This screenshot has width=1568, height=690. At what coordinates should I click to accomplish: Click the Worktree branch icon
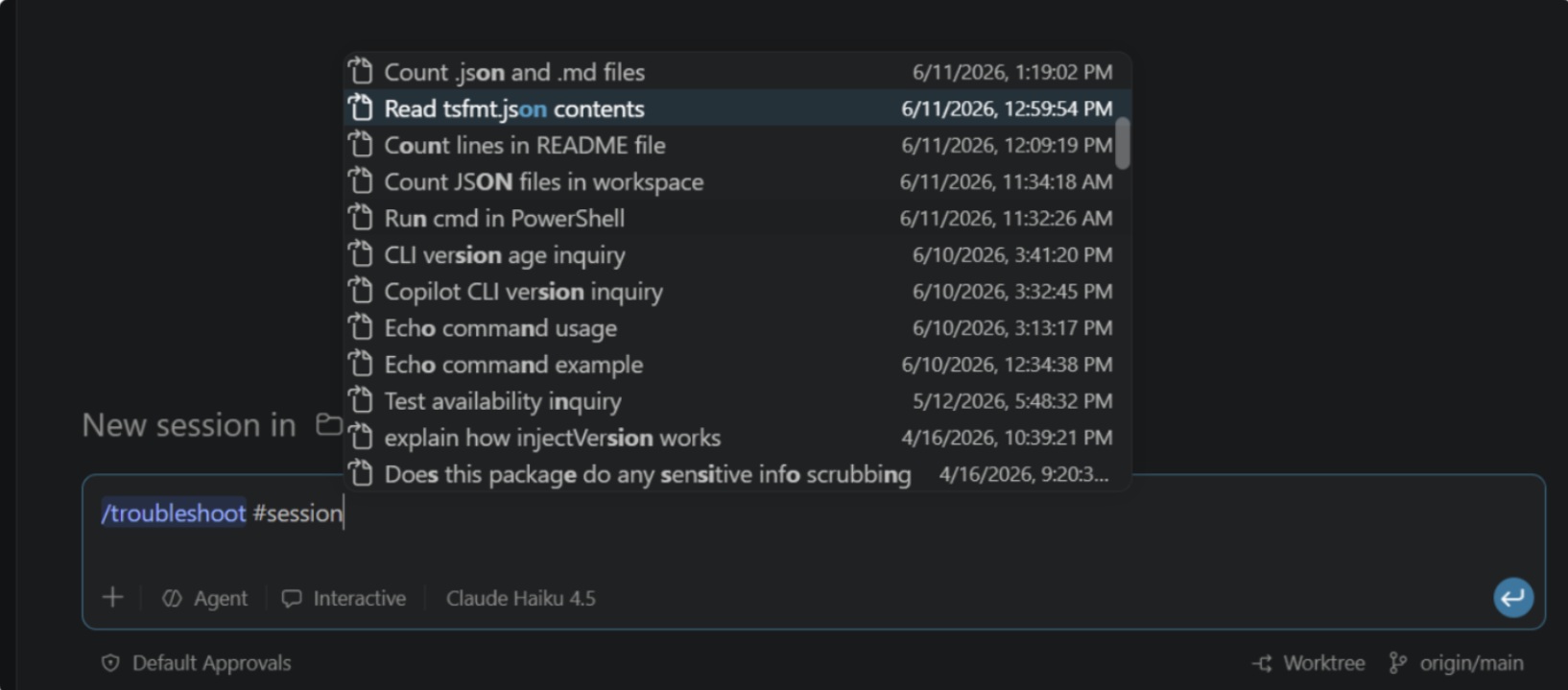[x=1263, y=663]
